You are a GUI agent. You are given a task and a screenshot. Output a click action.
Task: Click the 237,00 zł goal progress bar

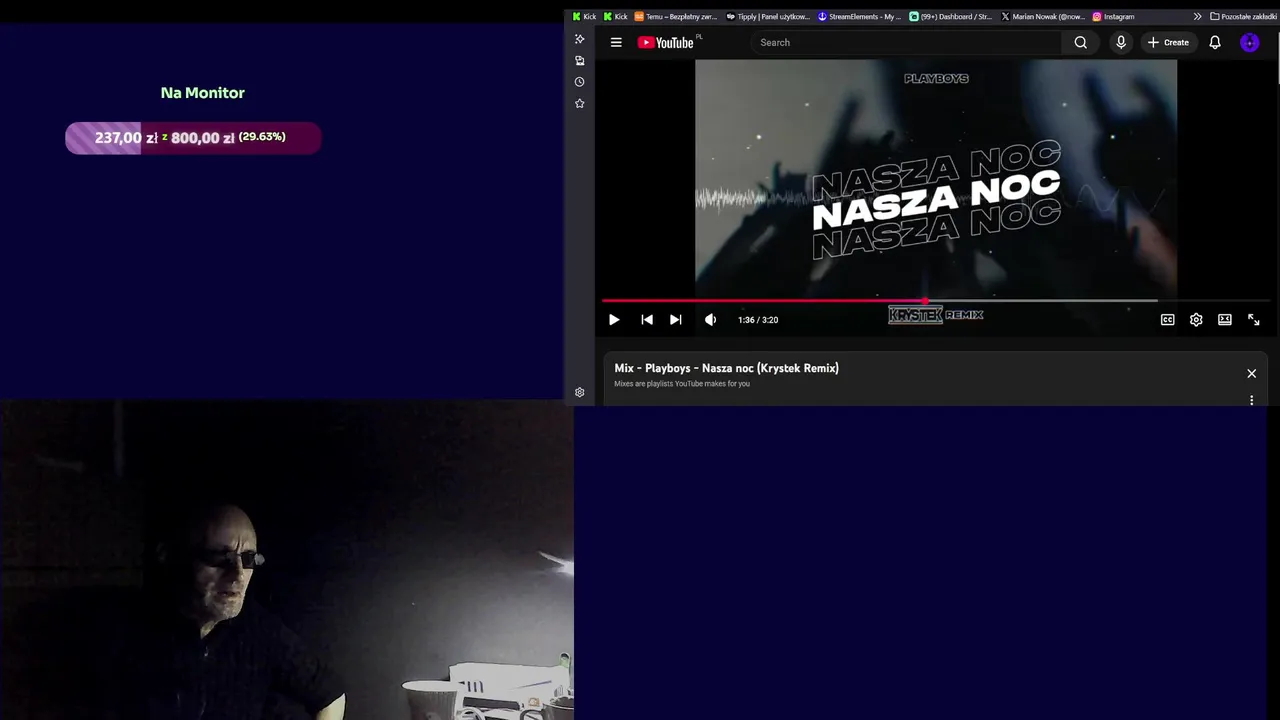pyautogui.click(x=193, y=138)
